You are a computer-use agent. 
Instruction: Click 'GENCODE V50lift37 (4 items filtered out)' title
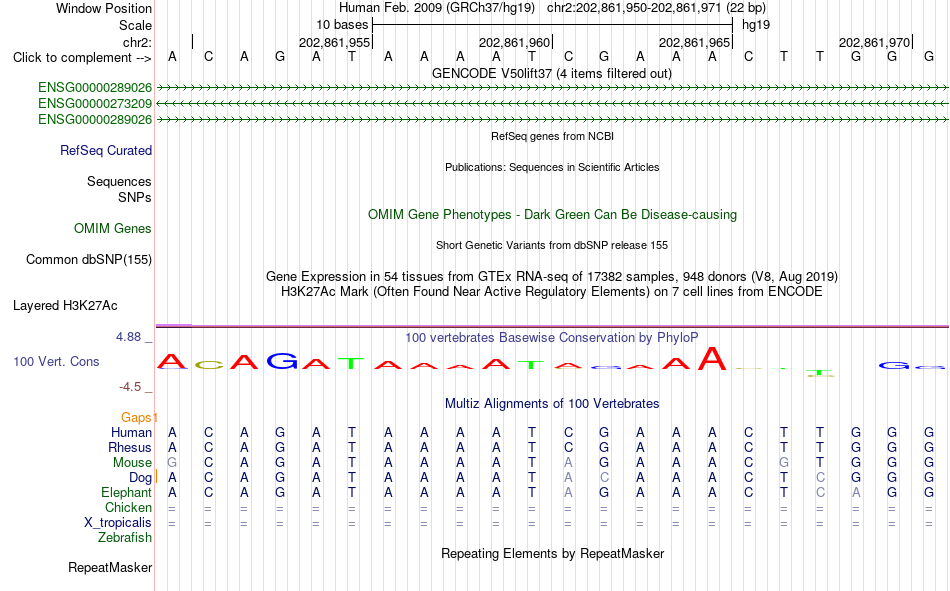coord(552,73)
